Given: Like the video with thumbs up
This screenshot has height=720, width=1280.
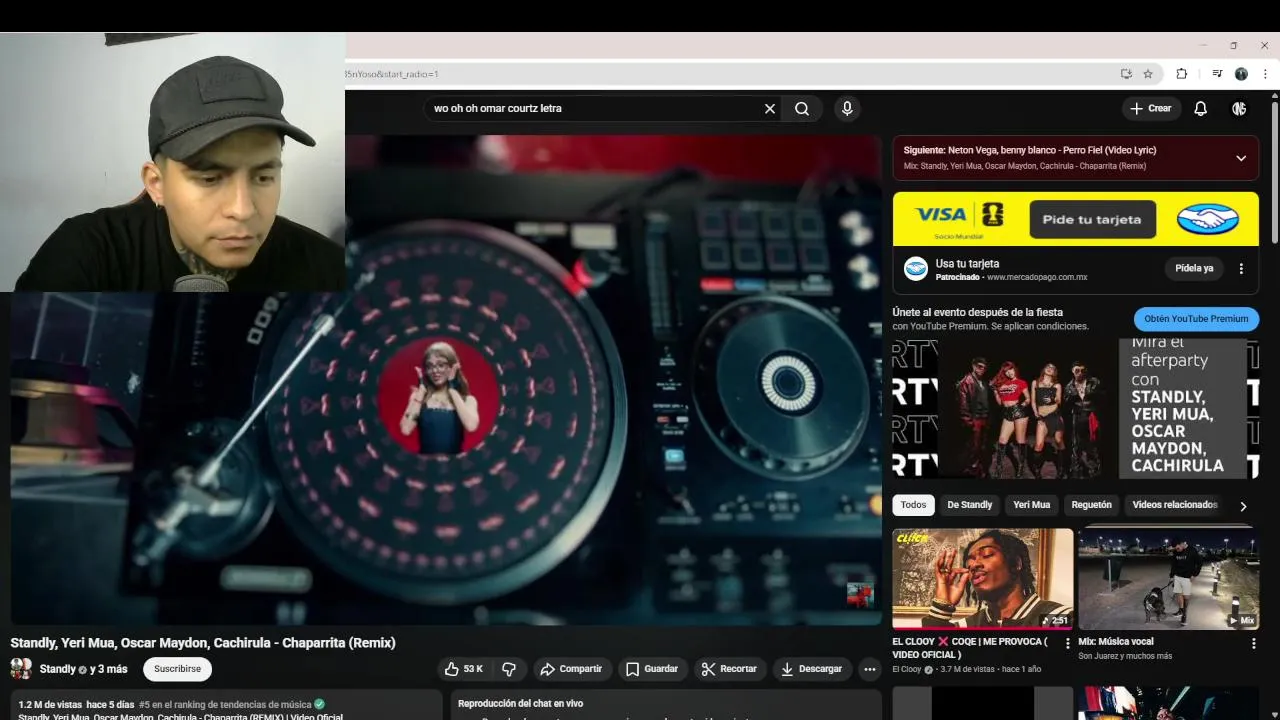Looking at the screenshot, I should point(463,669).
